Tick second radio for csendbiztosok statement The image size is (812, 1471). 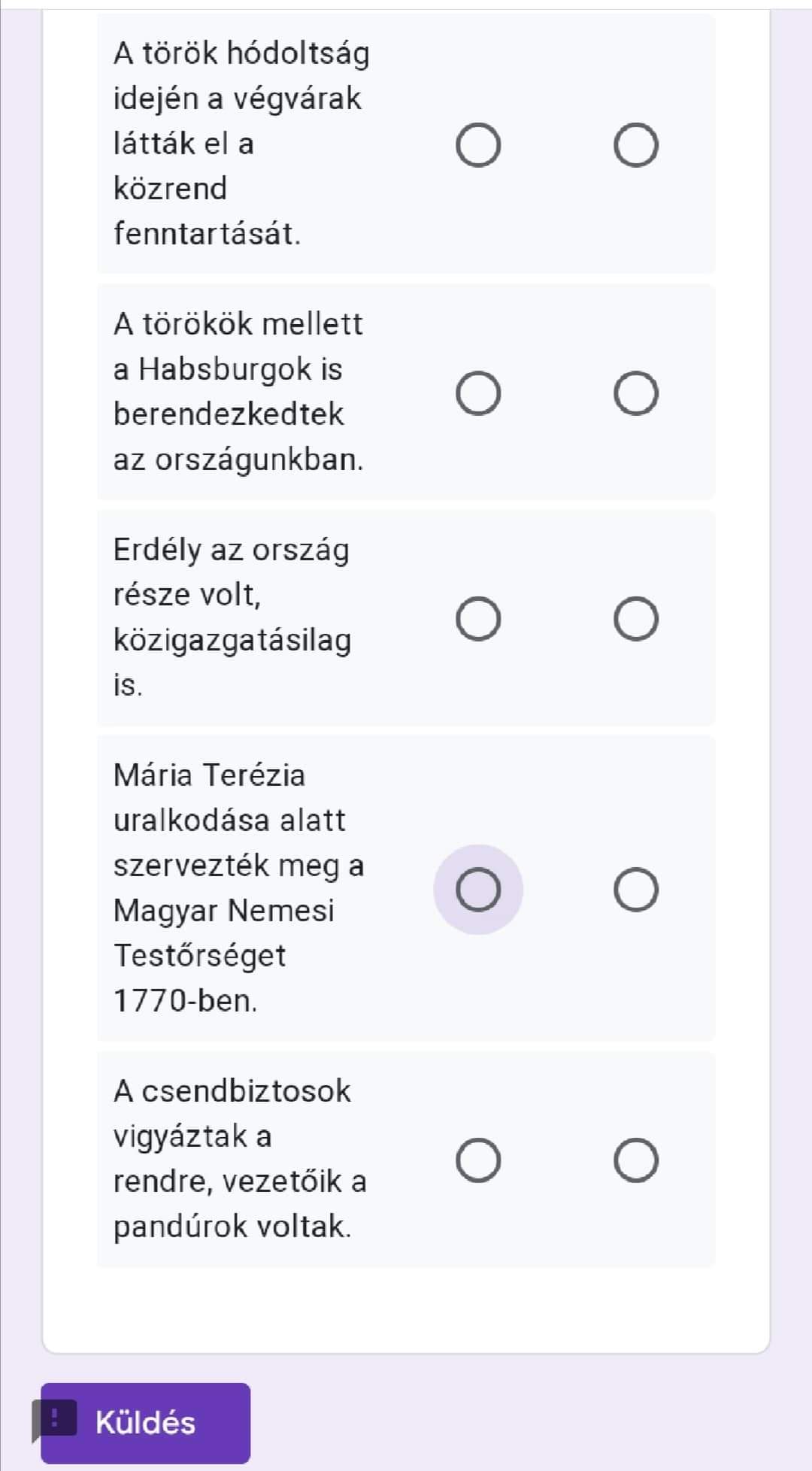click(x=636, y=1160)
